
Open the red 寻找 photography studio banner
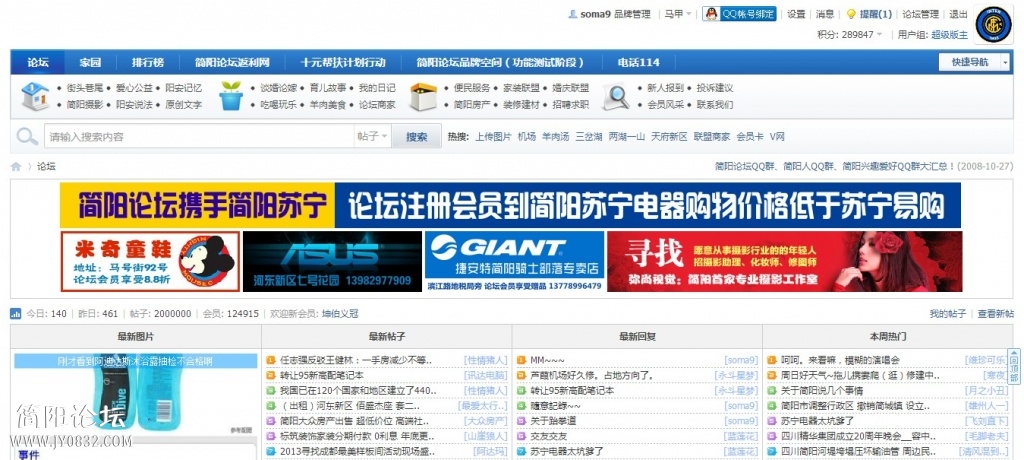(784, 262)
